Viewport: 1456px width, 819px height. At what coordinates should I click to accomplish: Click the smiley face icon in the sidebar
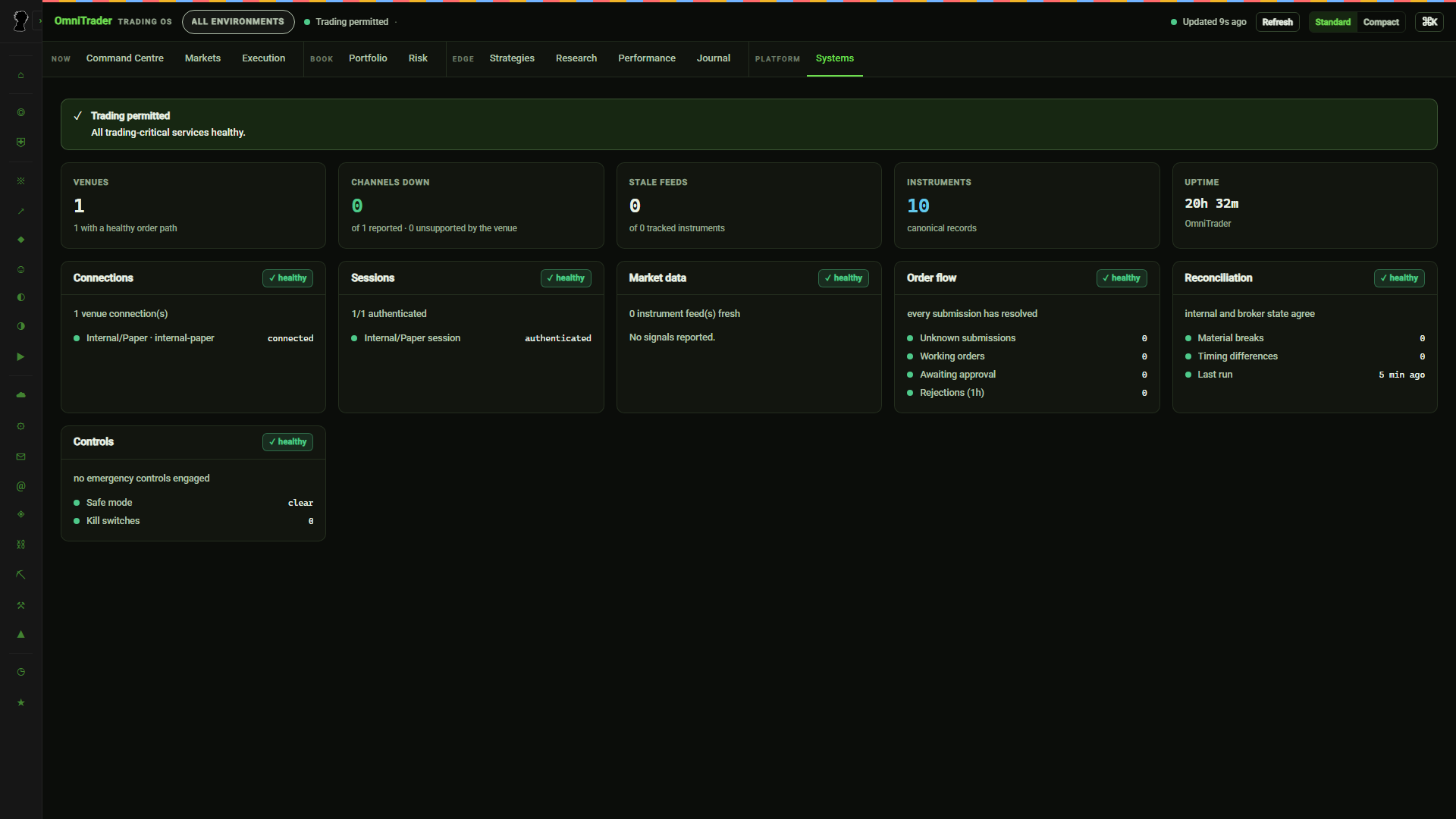pos(20,269)
